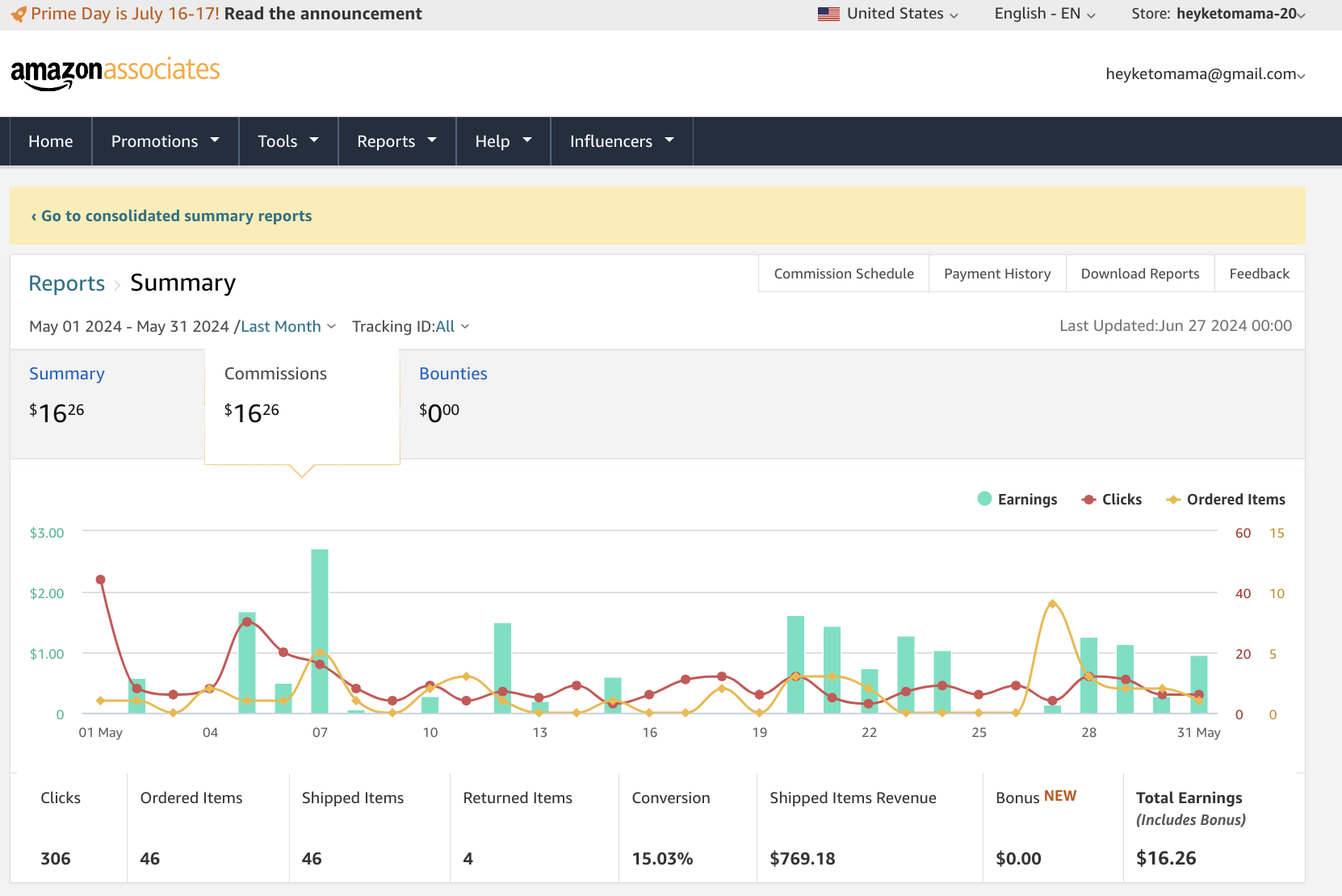Viewport: 1342px width, 896px height.
Task: Click the Total Earnings value $16.26
Action: pyautogui.click(x=1166, y=858)
